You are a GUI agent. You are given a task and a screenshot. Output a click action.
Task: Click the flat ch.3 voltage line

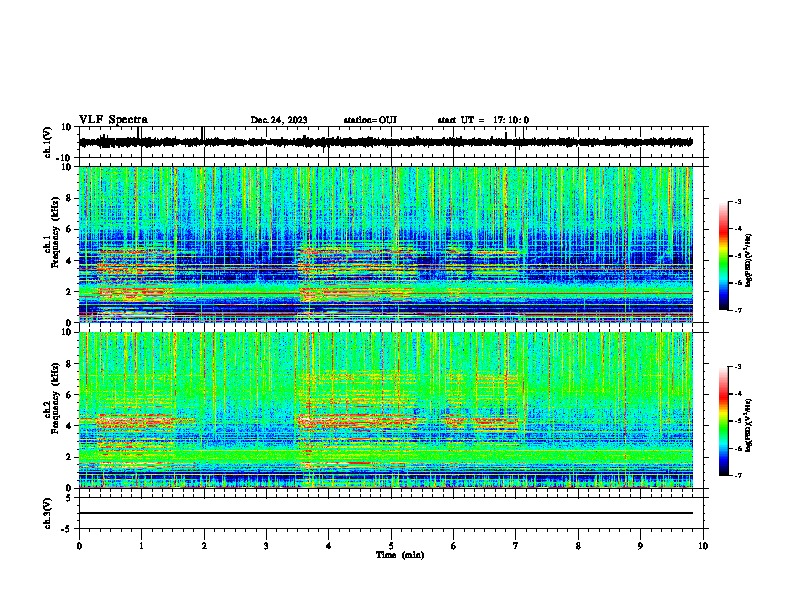click(386, 513)
